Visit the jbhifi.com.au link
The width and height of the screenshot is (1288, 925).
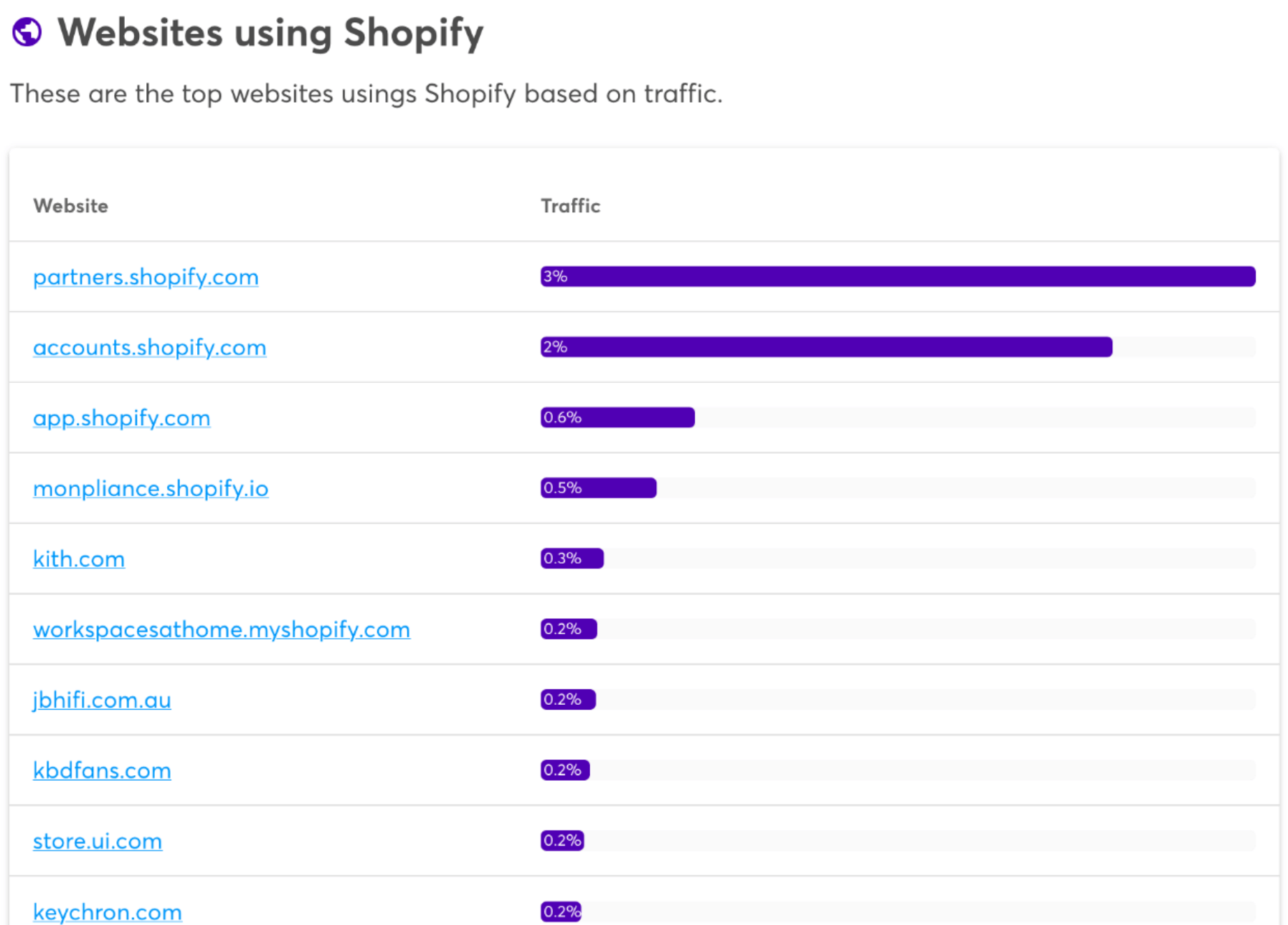tap(102, 700)
